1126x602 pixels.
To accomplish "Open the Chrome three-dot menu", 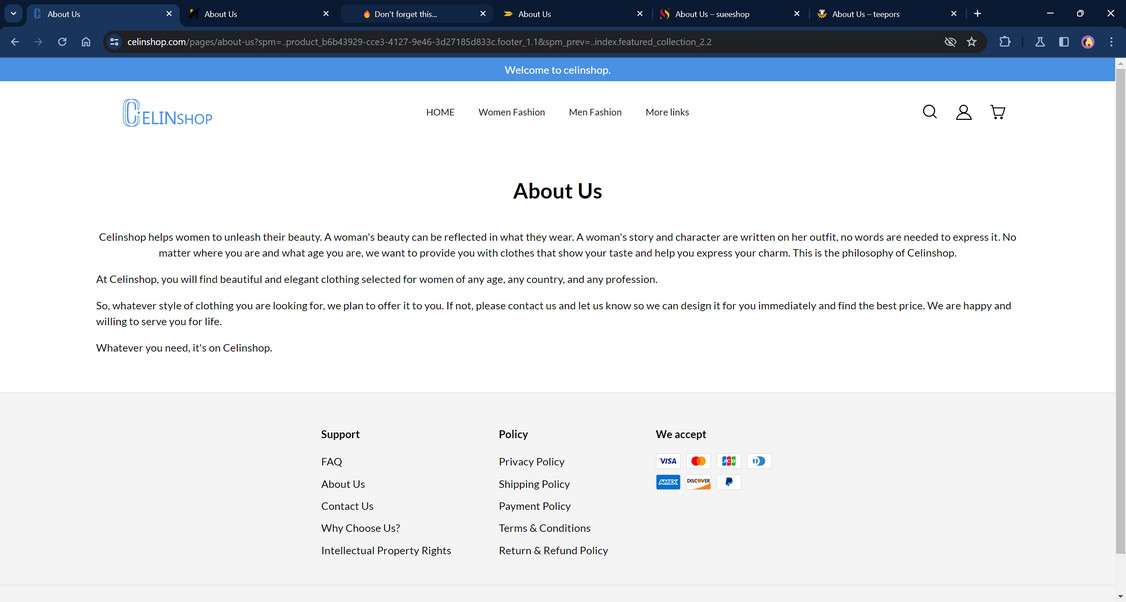I will [x=1110, y=41].
